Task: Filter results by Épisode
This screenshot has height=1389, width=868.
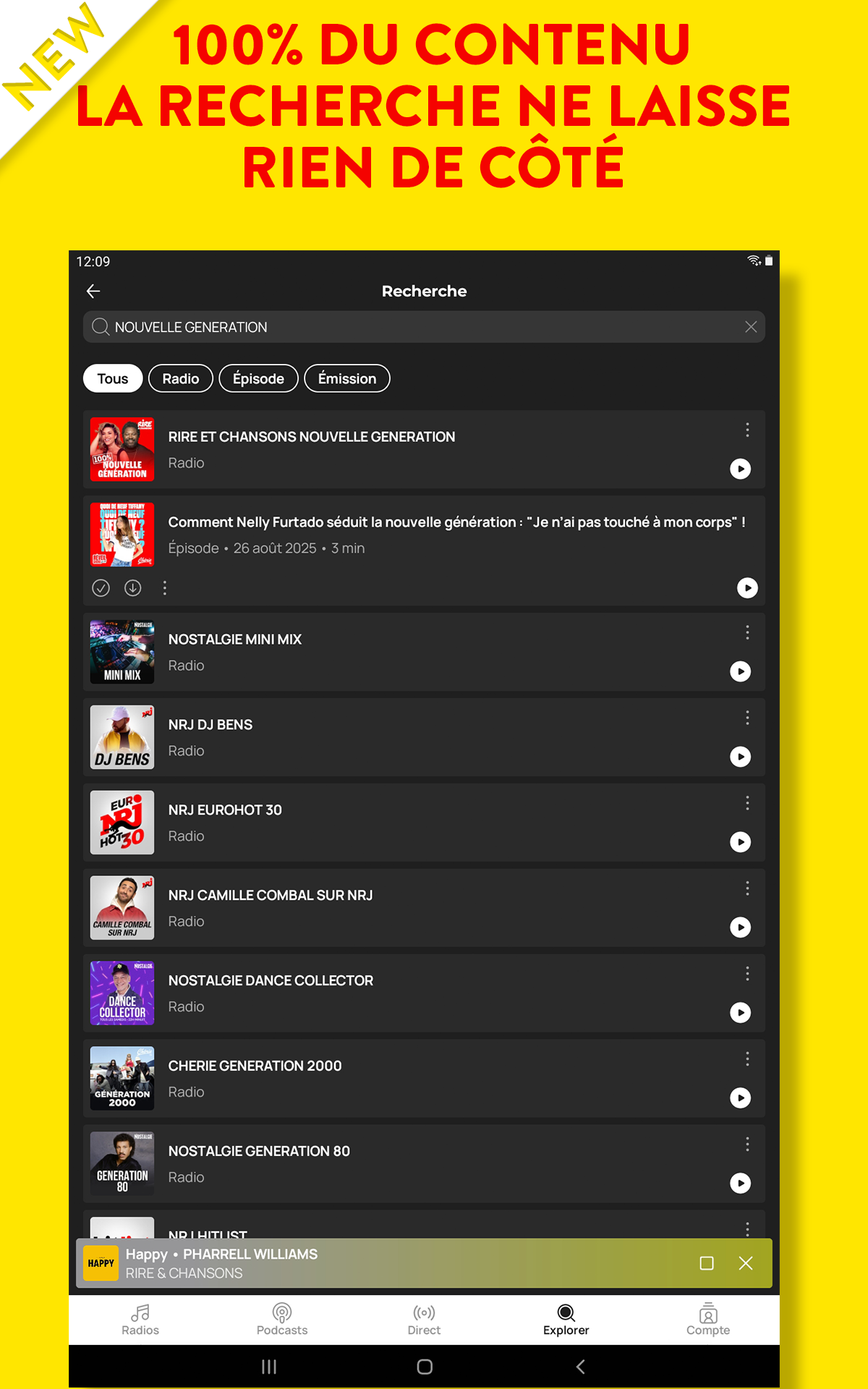Action: click(258, 378)
